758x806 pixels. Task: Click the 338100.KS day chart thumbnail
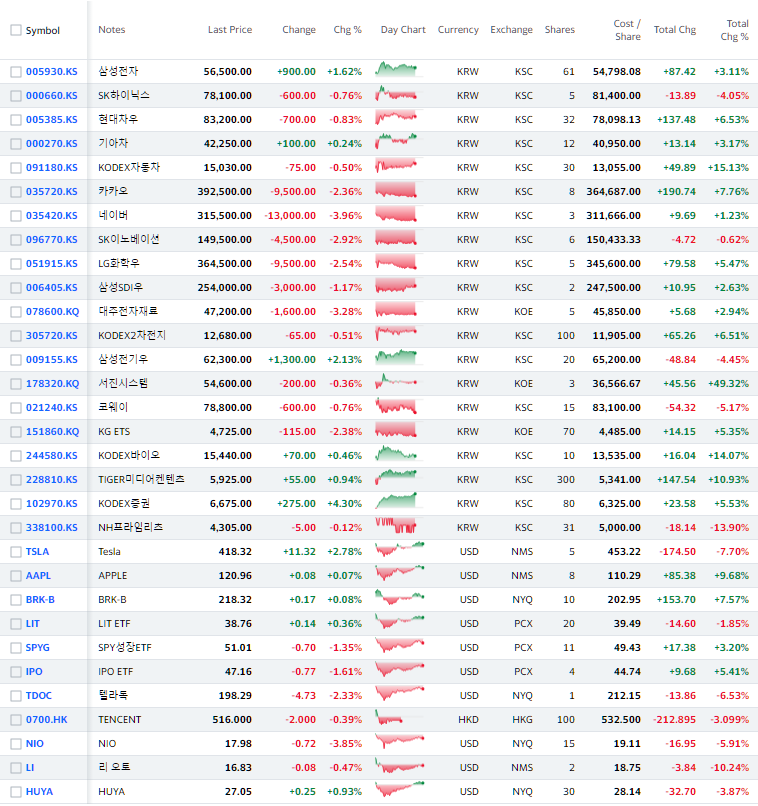tap(399, 526)
